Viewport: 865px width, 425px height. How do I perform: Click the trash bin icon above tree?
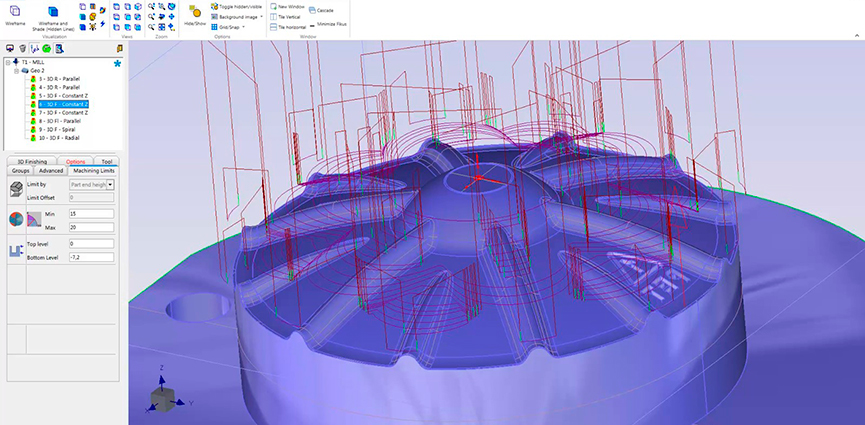(x=22, y=47)
